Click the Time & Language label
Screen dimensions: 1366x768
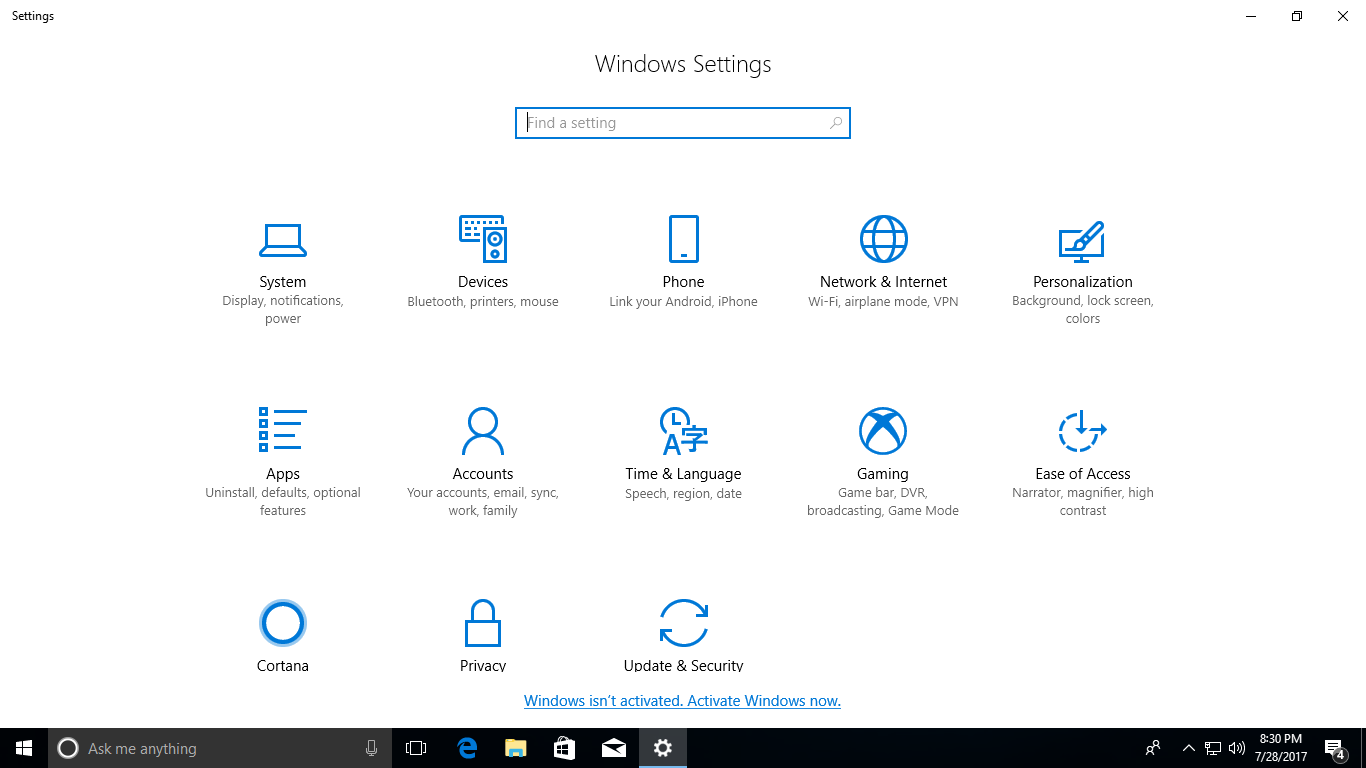pyautogui.click(x=683, y=474)
